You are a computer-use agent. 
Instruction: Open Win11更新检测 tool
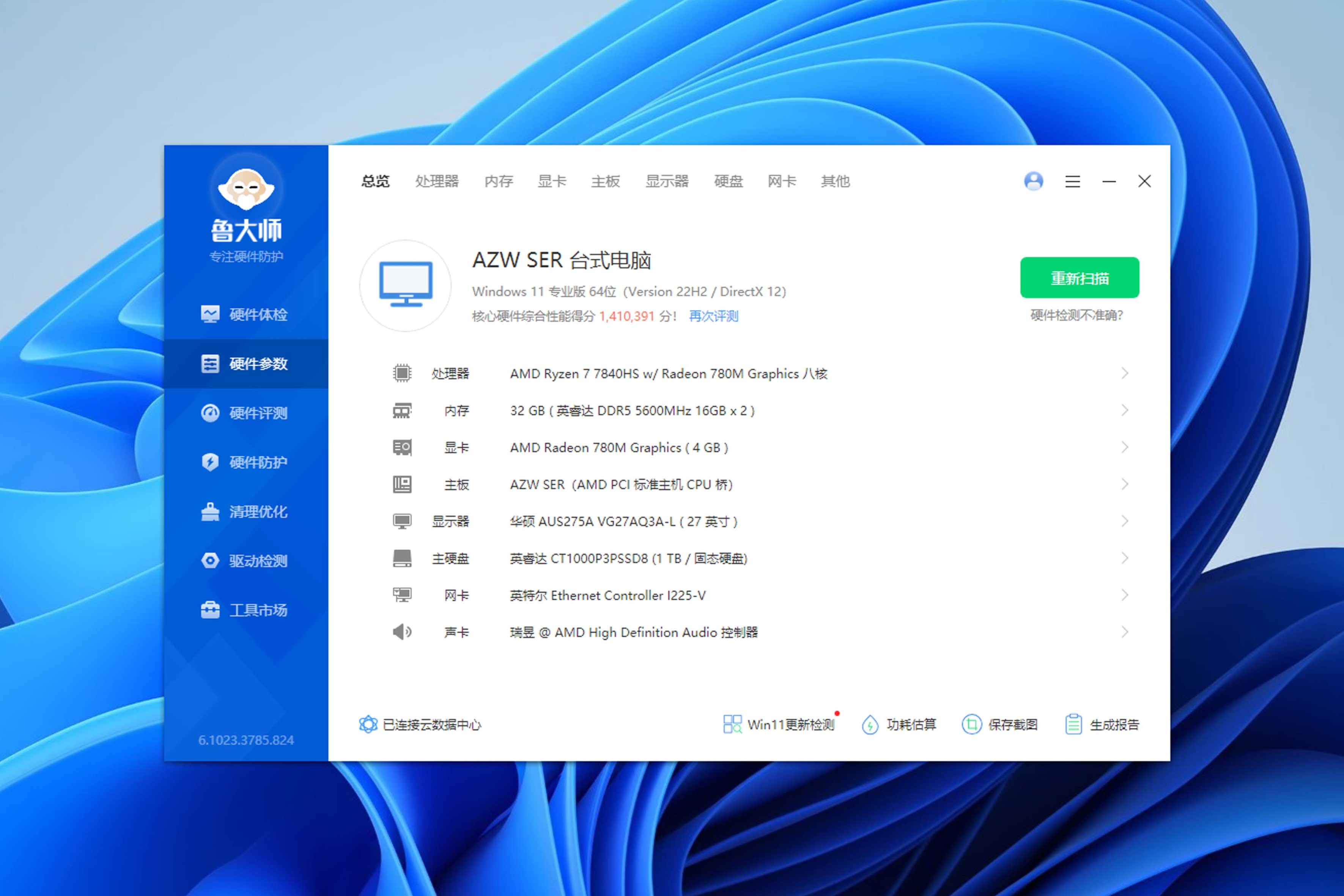coord(779,725)
